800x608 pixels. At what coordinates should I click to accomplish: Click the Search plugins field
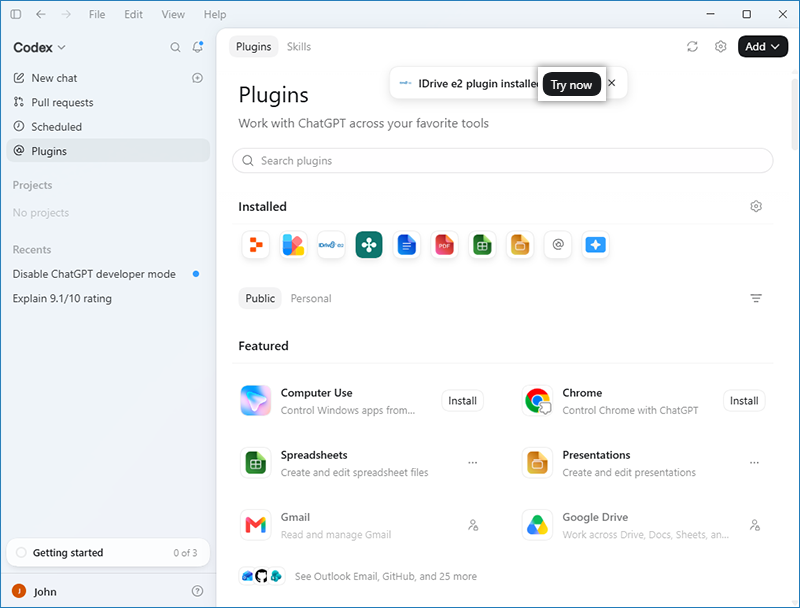[503, 161]
